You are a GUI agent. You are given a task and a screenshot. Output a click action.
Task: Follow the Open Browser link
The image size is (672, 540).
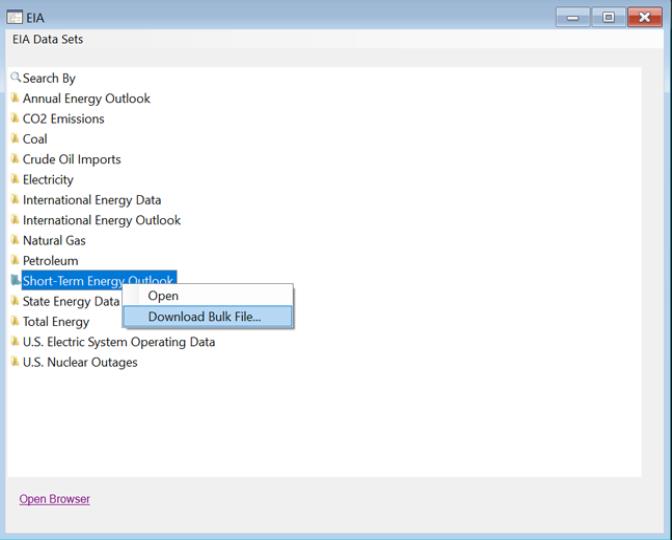tap(54, 499)
